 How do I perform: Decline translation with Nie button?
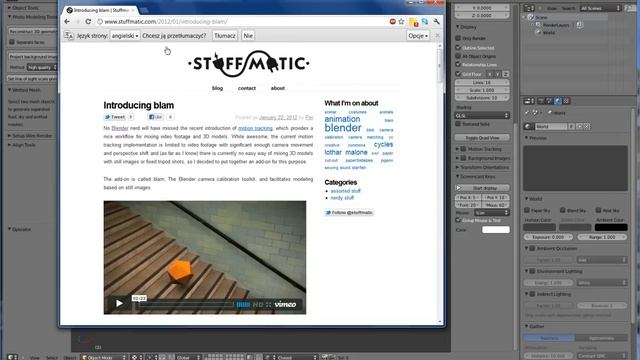click(248, 36)
